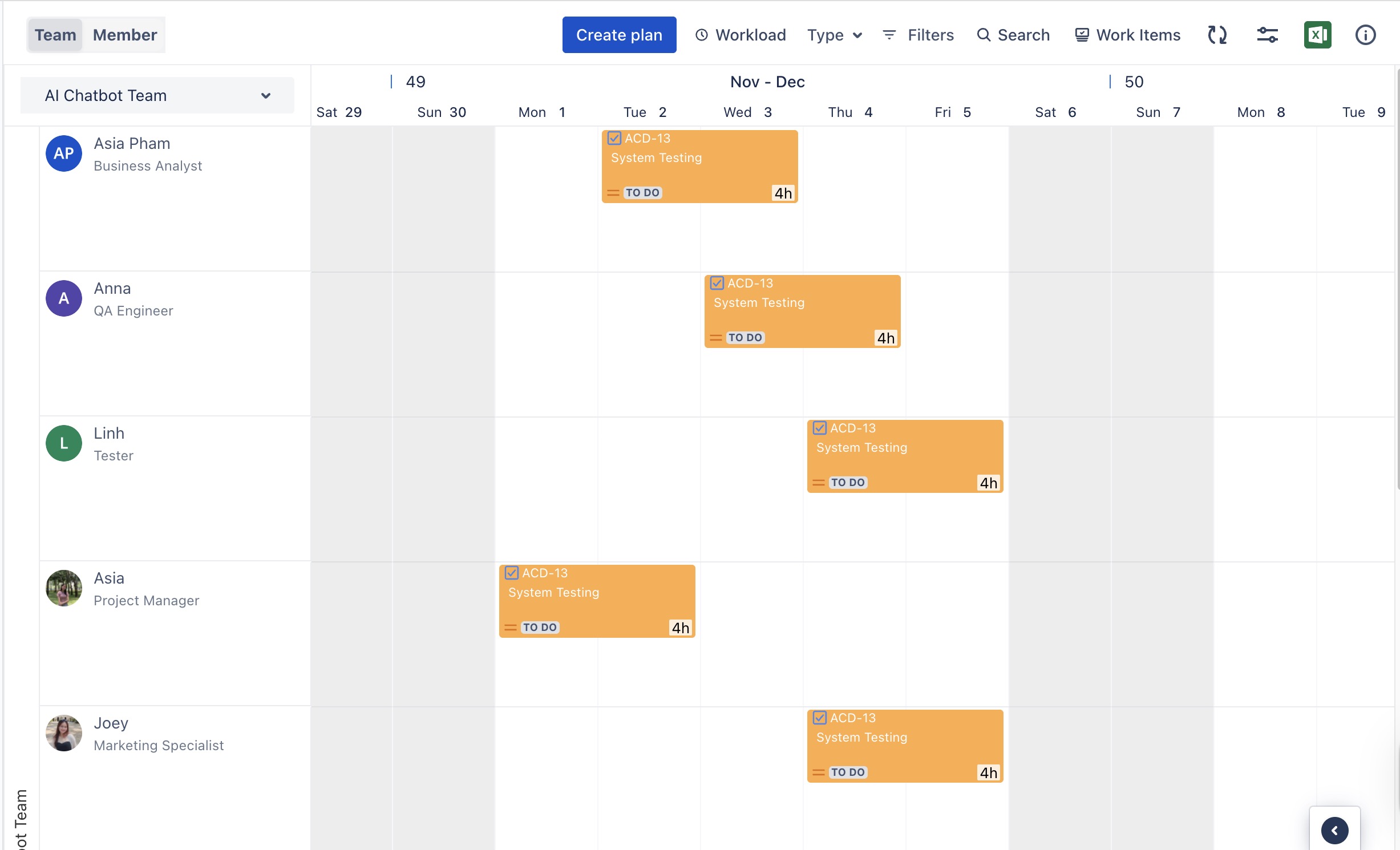Click the task checkbox in Anna's ACD-13 card

pyautogui.click(x=717, y=283)
